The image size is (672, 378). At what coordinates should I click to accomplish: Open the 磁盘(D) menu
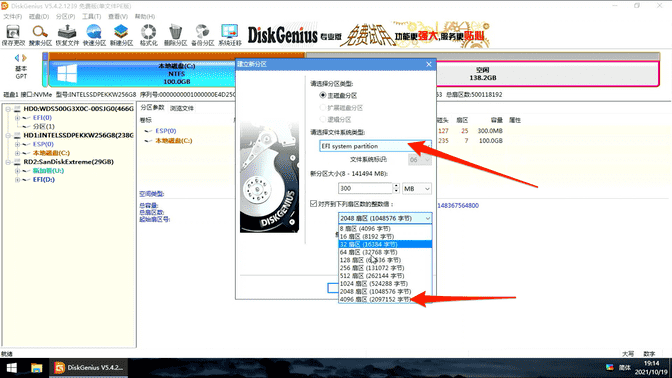click(39, 16)
